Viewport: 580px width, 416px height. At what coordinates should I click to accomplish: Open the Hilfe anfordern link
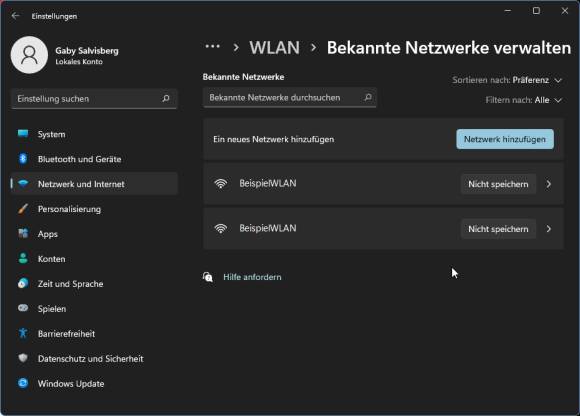252,277
